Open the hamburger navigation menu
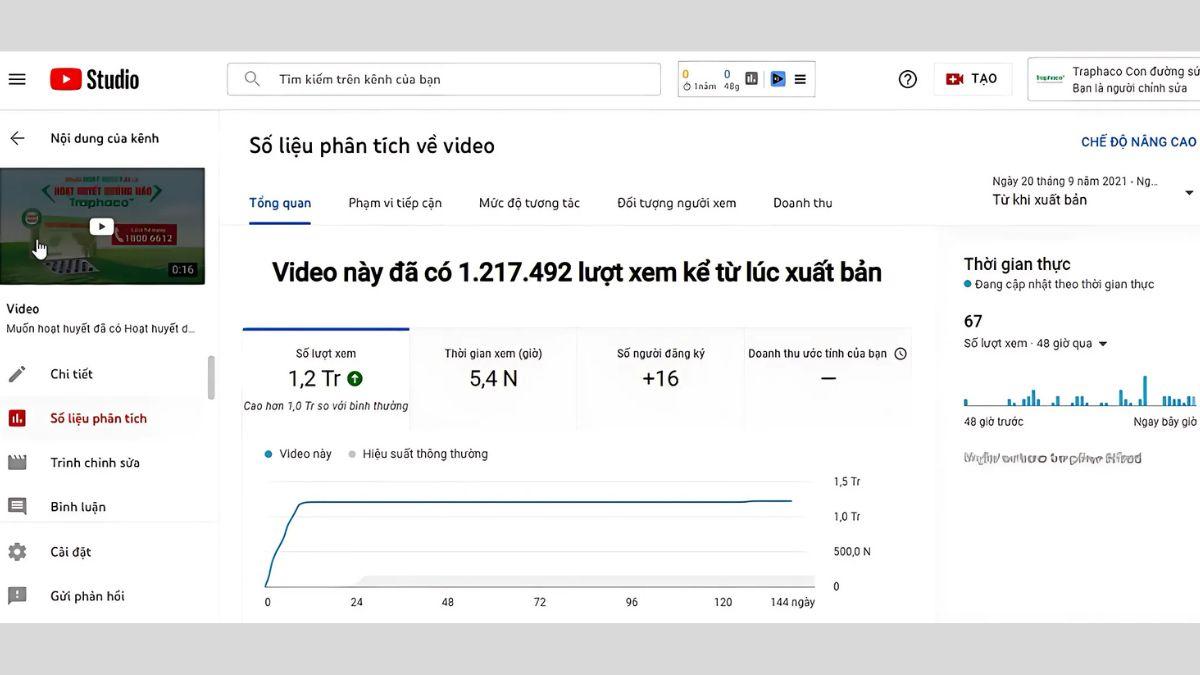This screenshot has height=675, width=1200. point(17,79)
